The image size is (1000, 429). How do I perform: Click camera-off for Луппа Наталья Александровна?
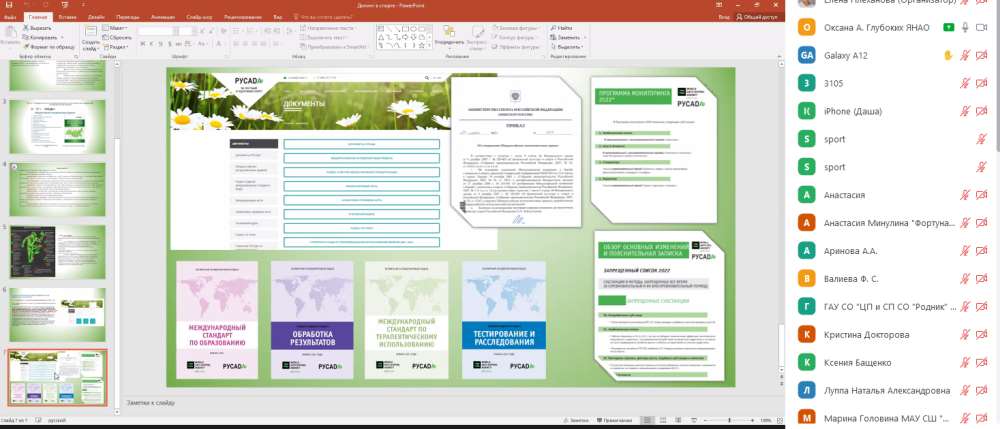pos(982,390)
